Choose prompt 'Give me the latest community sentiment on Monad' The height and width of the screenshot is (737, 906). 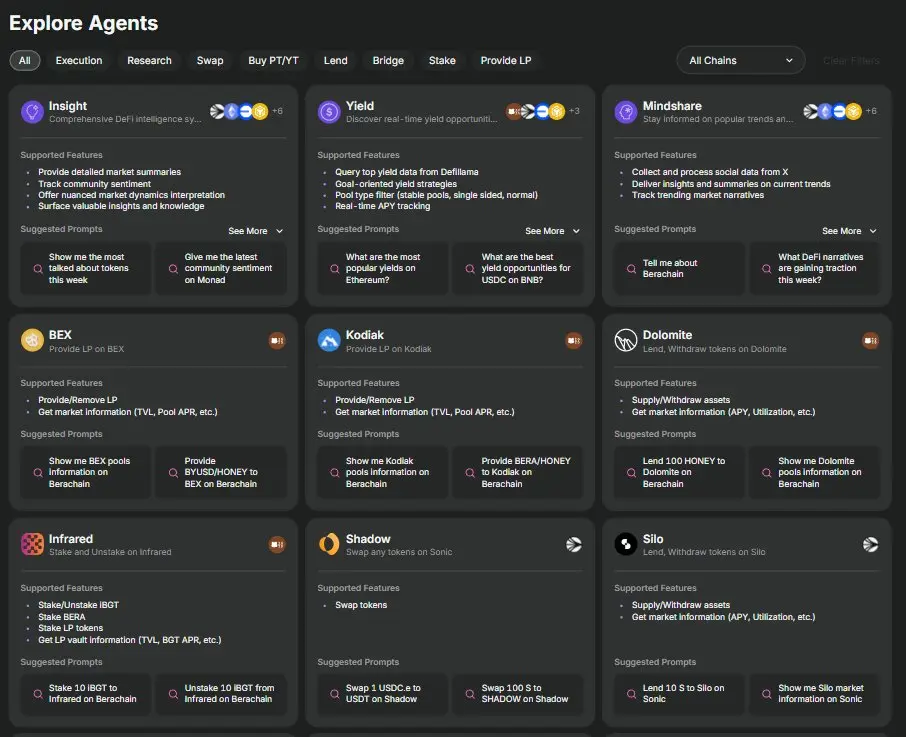pyautogui.click(x=221, y=269)
